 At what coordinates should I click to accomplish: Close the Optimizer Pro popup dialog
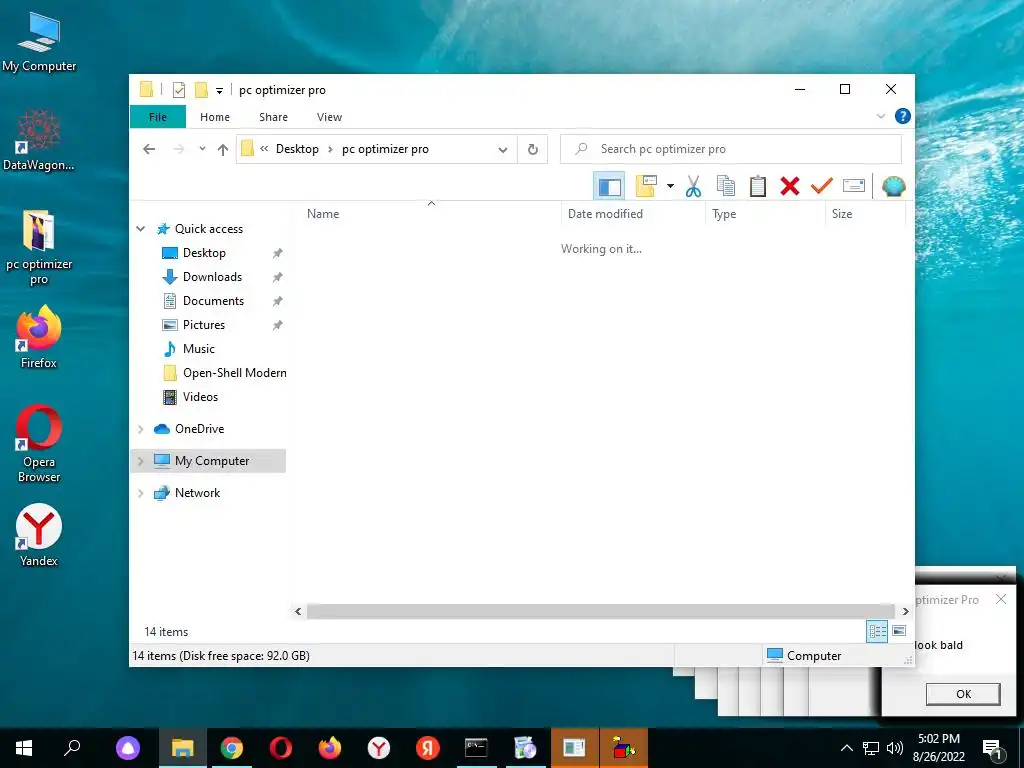click(x=1000, y=599)
